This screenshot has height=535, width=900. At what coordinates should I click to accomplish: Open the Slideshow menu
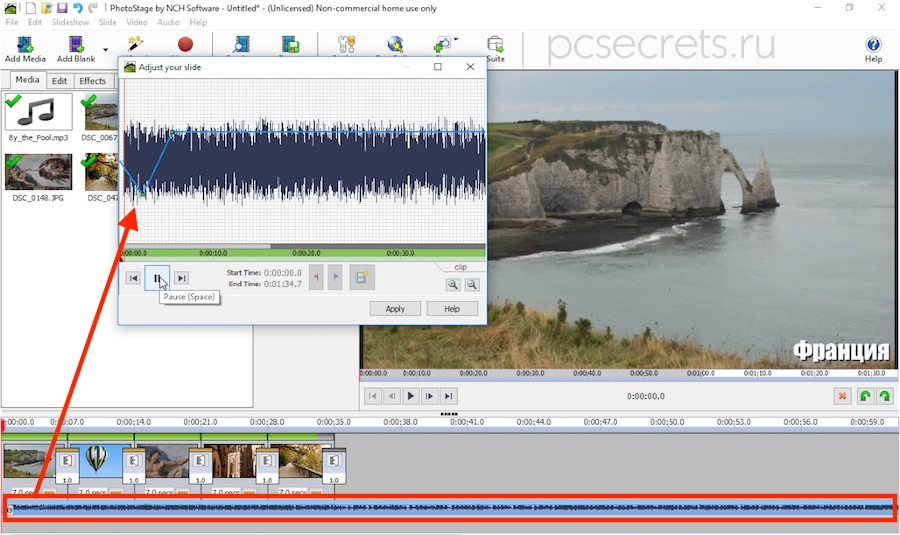(70, 22)
